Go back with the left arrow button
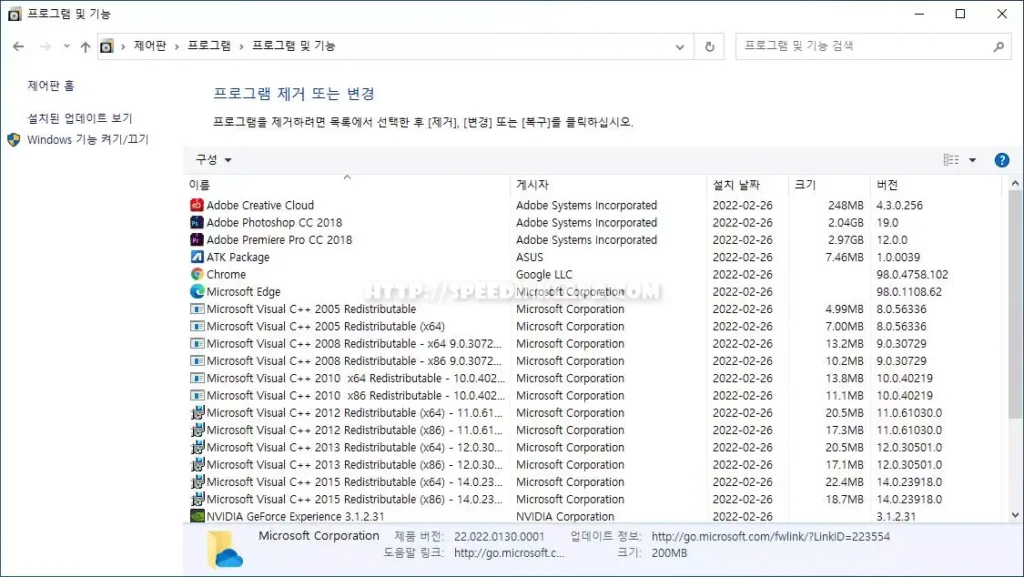Viewport: 1024px width, 577px height. pyautogui.click(x=18, y=46)
